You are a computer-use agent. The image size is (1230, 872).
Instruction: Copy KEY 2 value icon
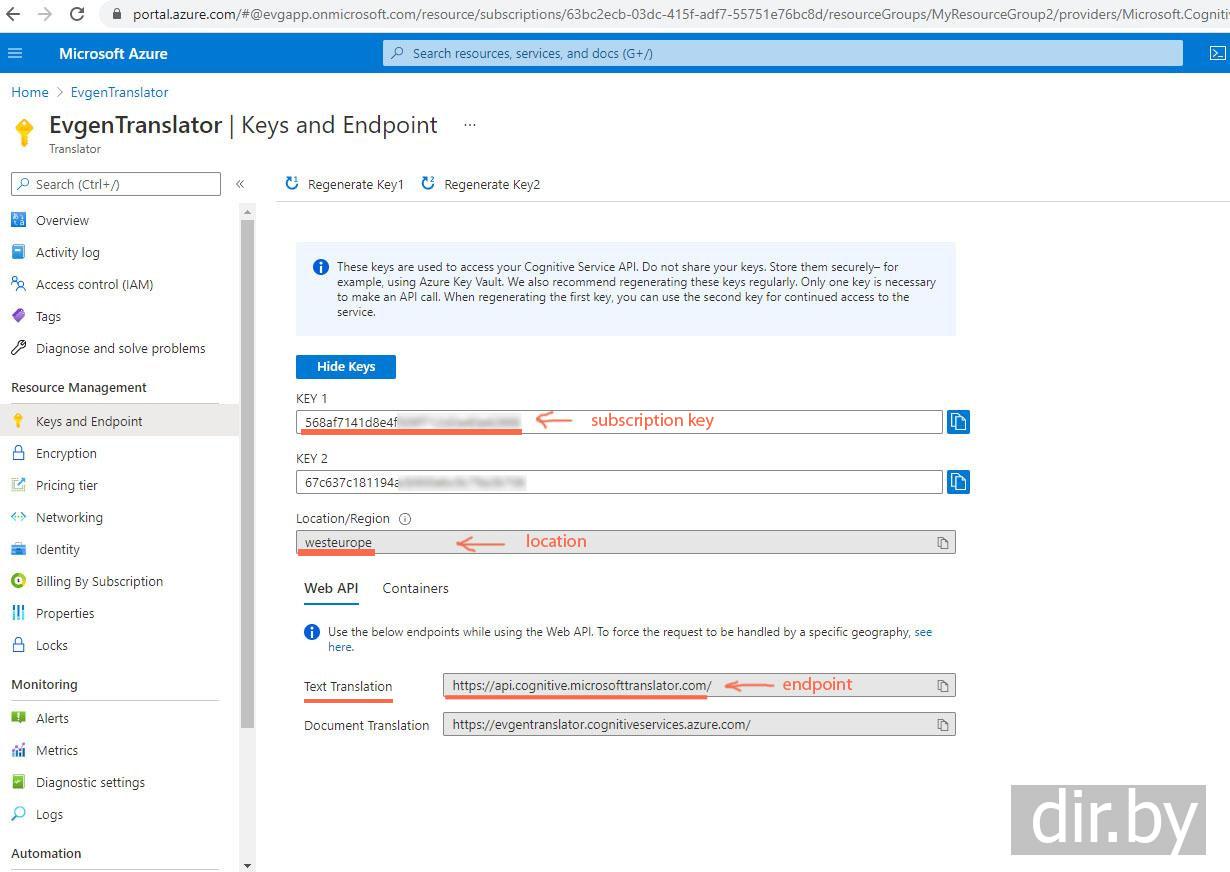tap(958, 482)
